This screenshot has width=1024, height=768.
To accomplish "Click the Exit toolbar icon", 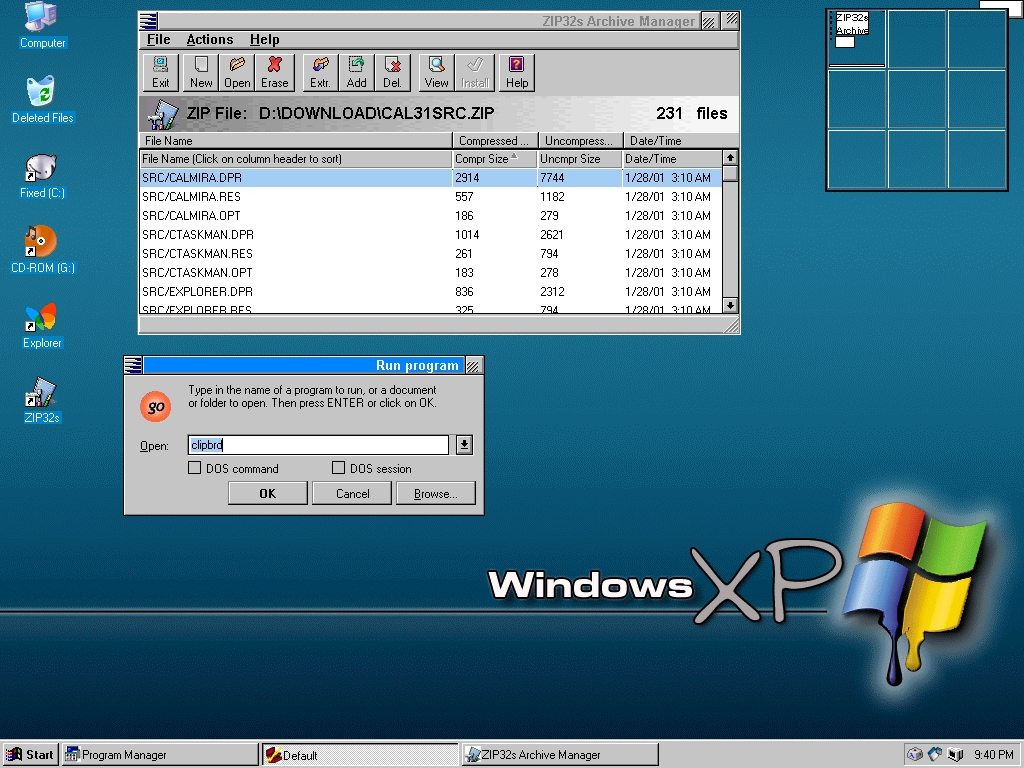I will [x=161, y=72].
